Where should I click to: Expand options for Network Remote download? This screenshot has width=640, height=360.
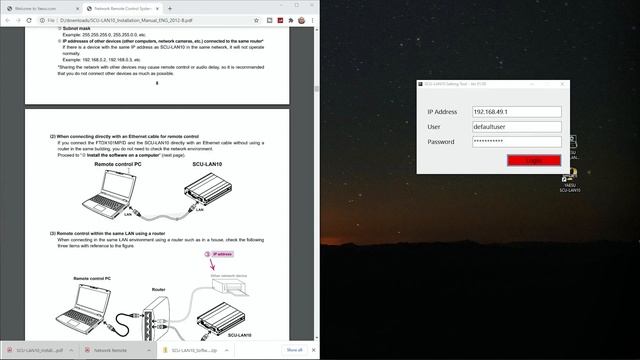click(x=149, y=350)
